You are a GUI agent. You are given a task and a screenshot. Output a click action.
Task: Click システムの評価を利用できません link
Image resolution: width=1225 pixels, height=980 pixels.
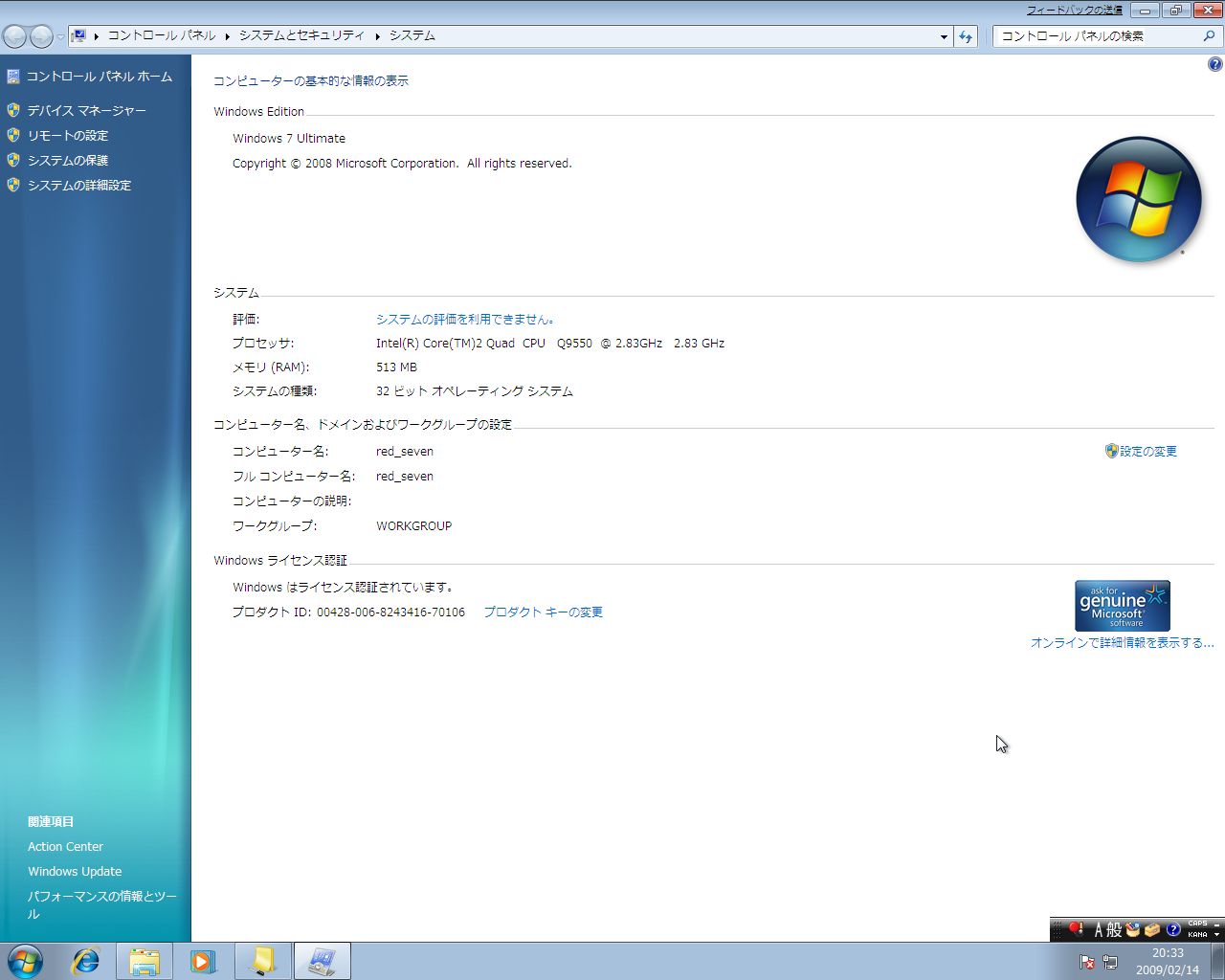[465, 320]
